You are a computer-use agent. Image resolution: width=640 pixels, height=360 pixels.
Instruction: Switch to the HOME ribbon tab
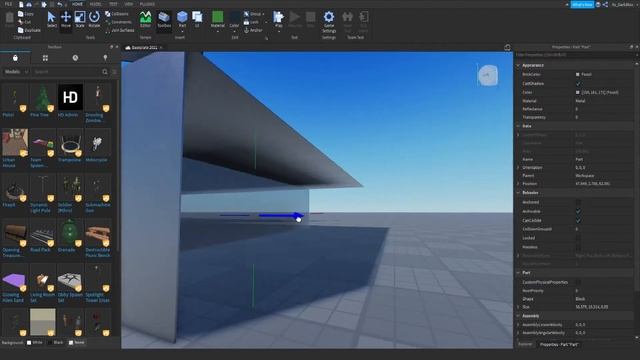click(x=77, y=4)
